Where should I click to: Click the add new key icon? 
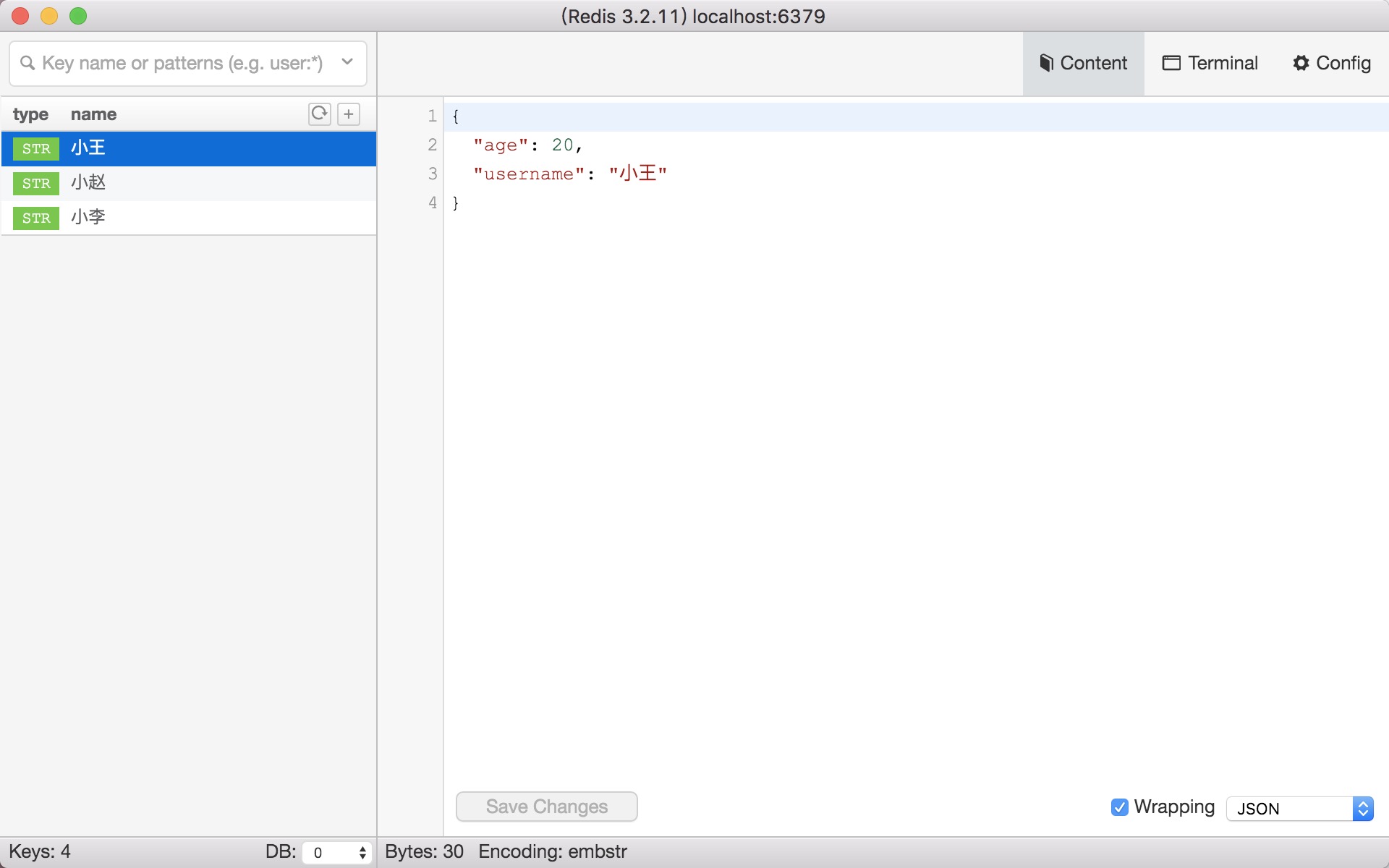[x=348, y=112]
